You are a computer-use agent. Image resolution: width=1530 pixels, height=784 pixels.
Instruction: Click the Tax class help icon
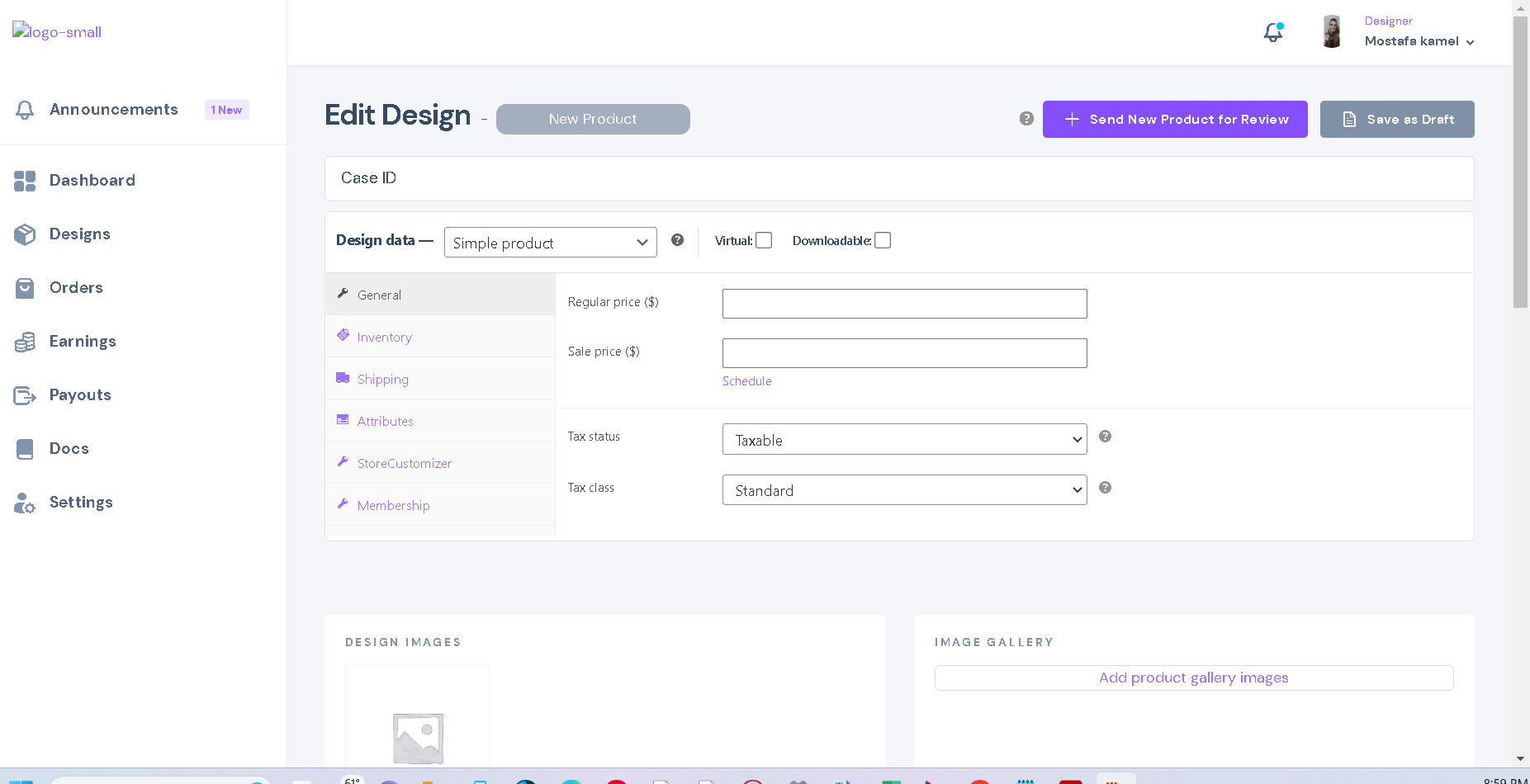click(1105, 488)
